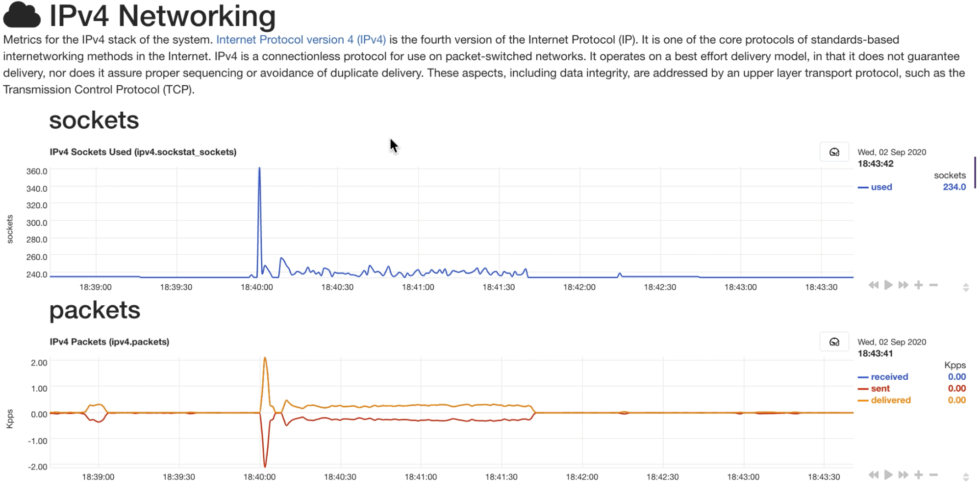Rewind the IPv4 sockets chart
This screenshot has height=493, width=980.
coord(874,285)
